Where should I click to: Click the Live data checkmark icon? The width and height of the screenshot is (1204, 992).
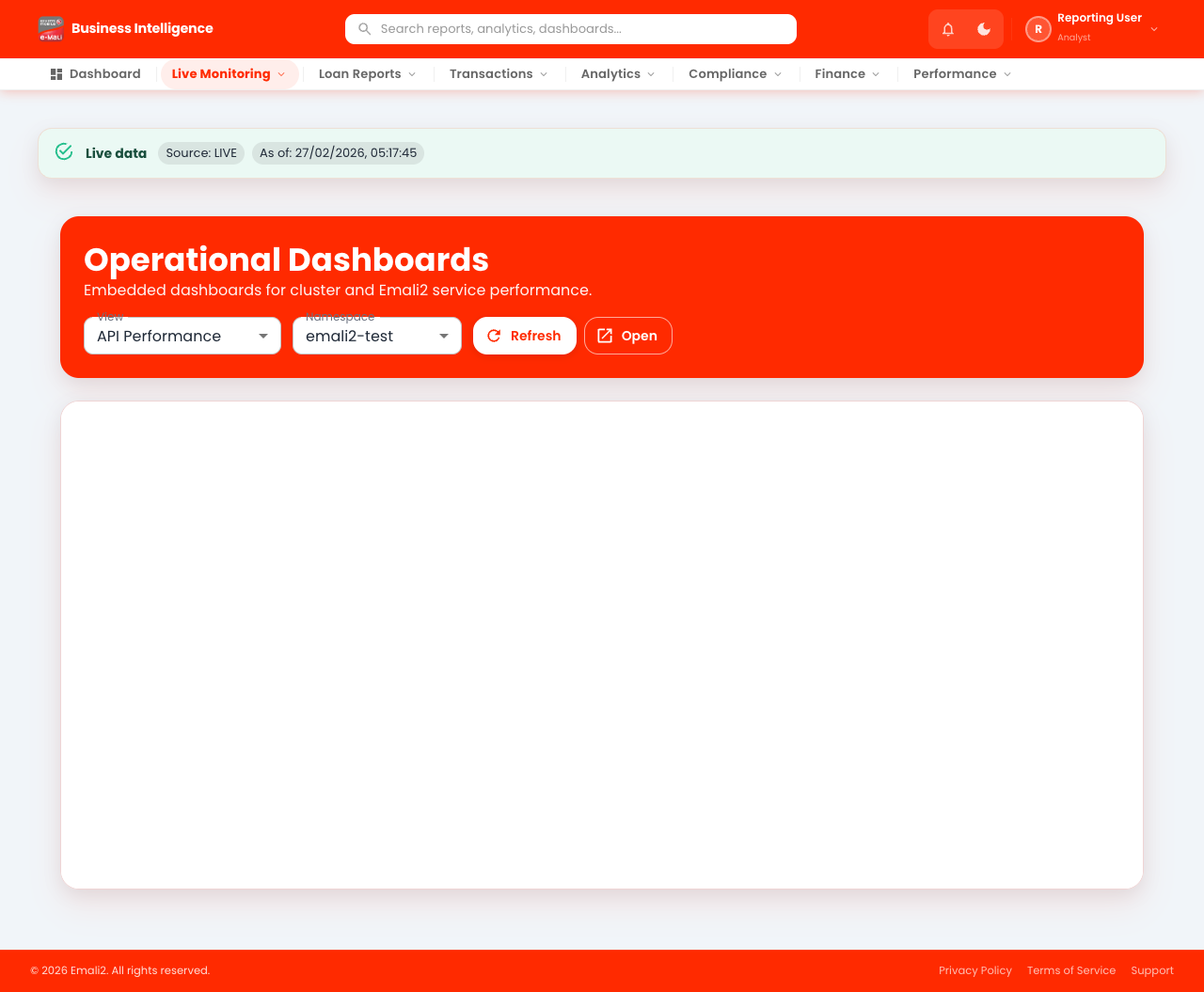(x=64, y=151)
